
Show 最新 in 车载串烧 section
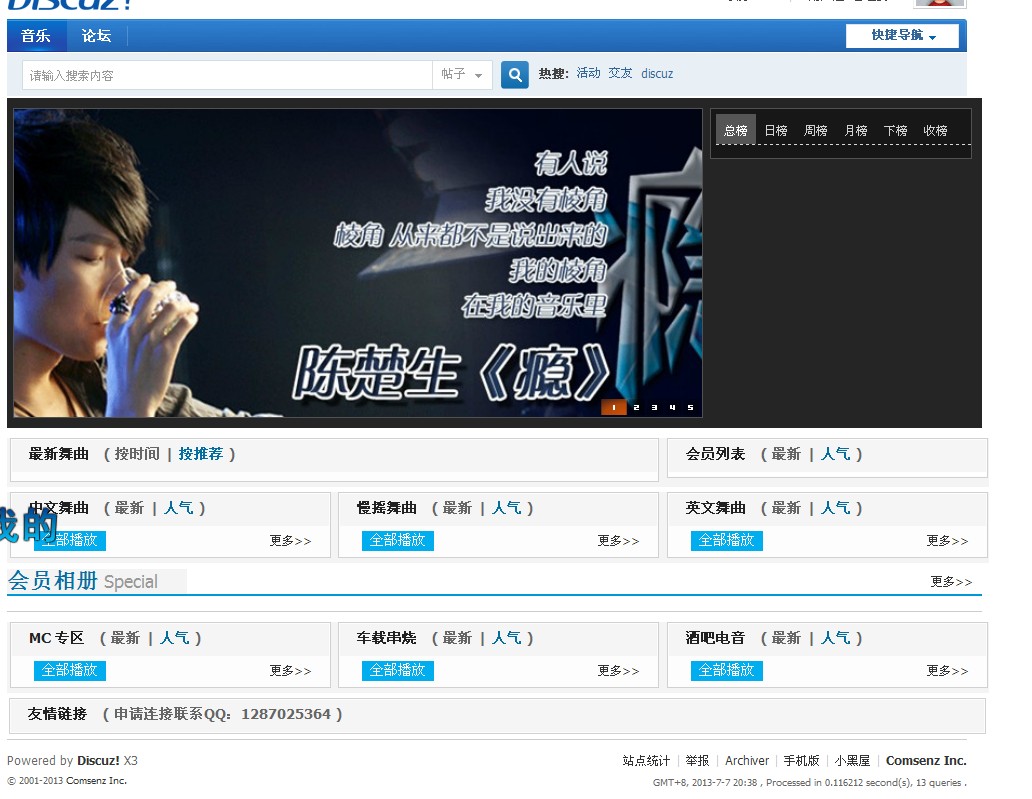point(457,638)
